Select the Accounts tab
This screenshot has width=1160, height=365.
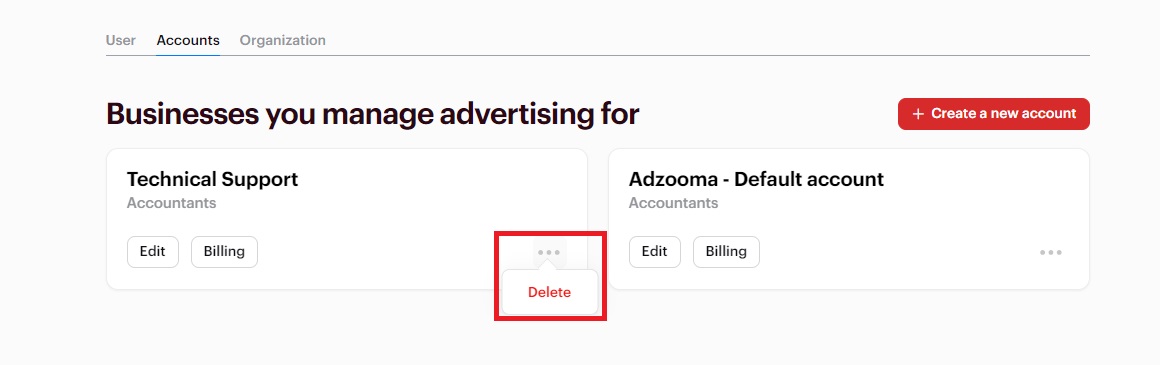point(188,40)
